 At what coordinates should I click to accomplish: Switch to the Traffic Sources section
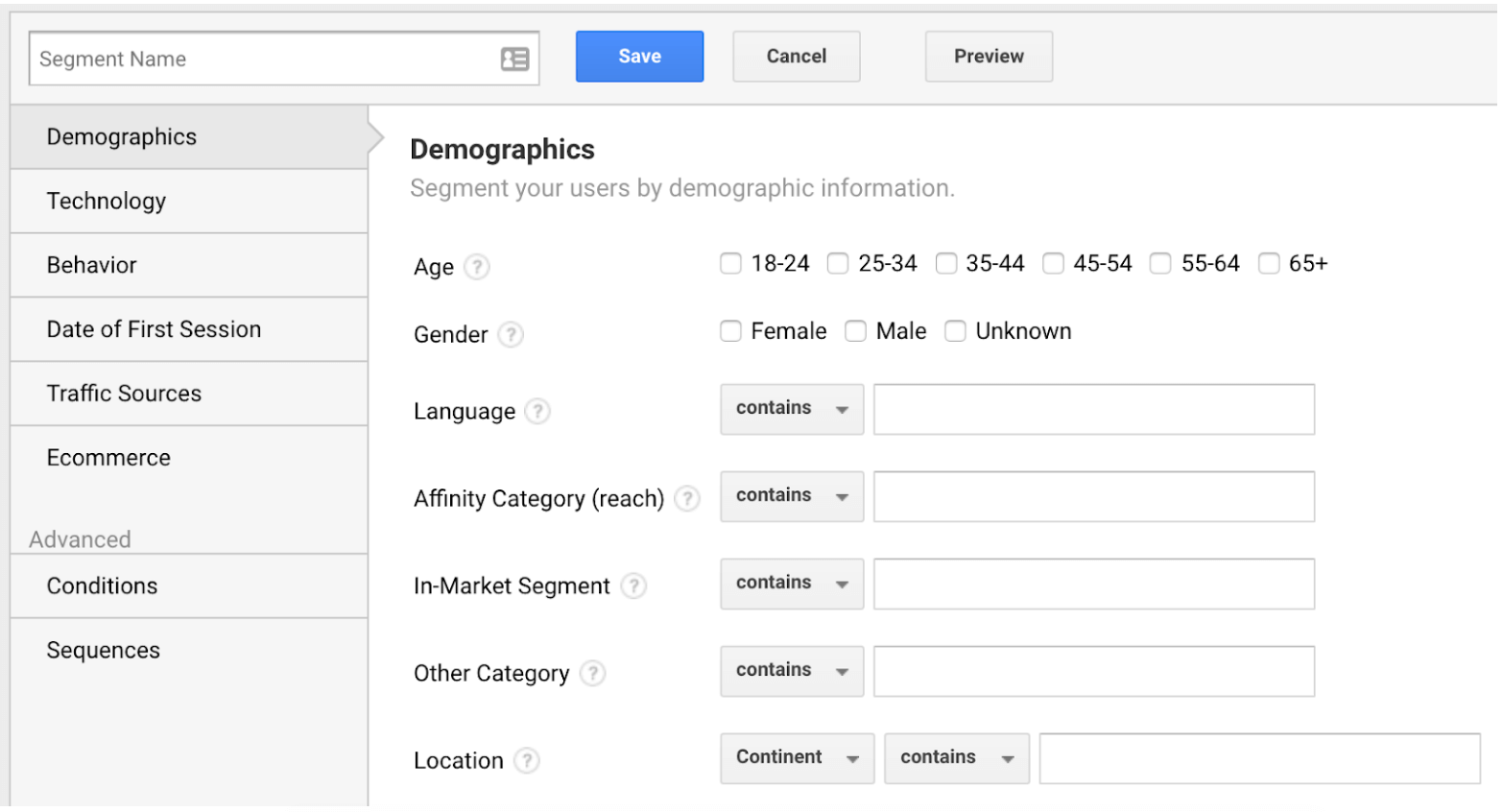(124, 394)
